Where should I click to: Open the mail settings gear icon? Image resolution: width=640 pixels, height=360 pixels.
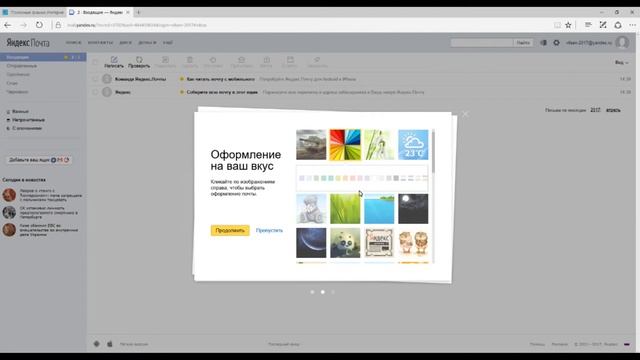click(556, 42)
